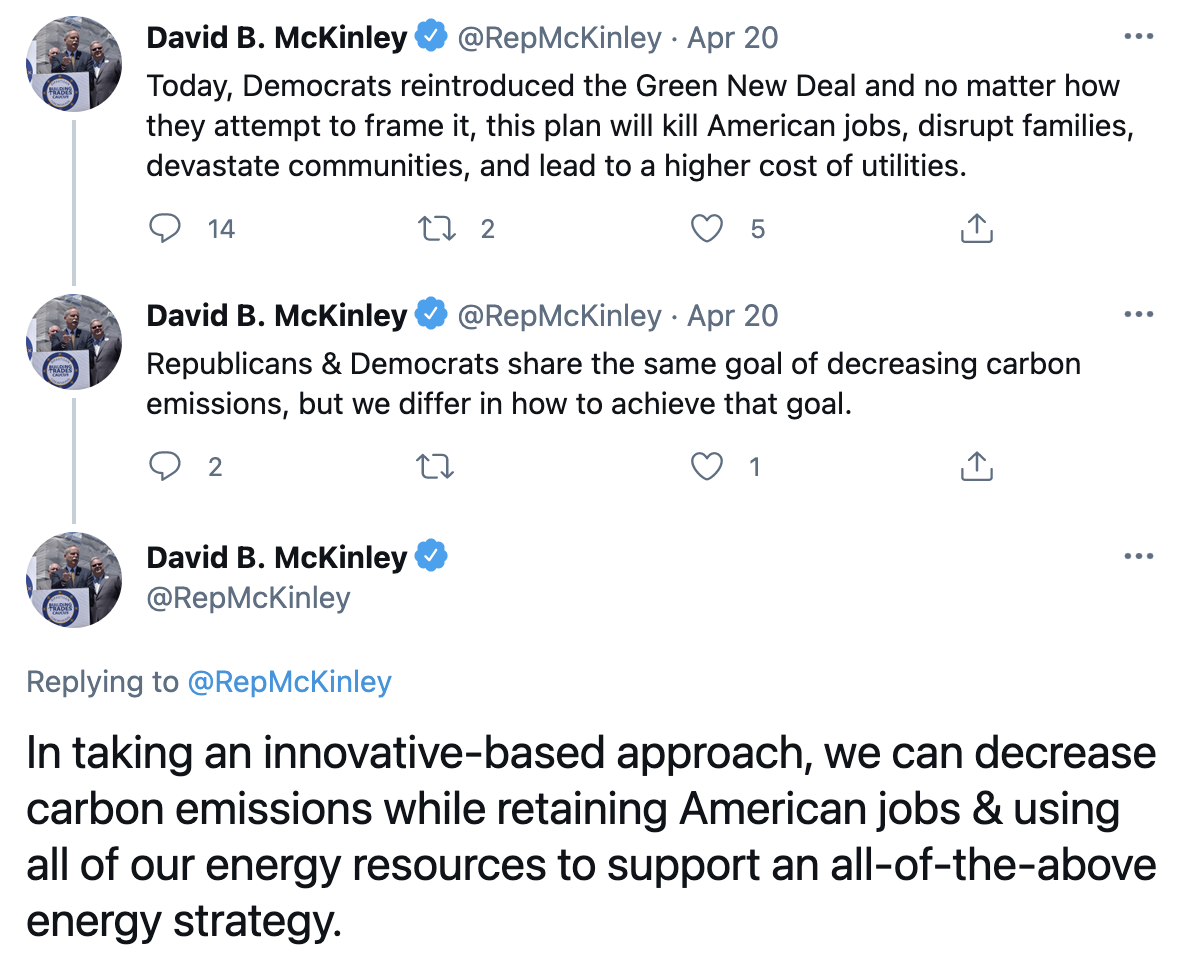Like the Green New Deal tweet
Screen dimensions: 1182x976
pos(707,229)
